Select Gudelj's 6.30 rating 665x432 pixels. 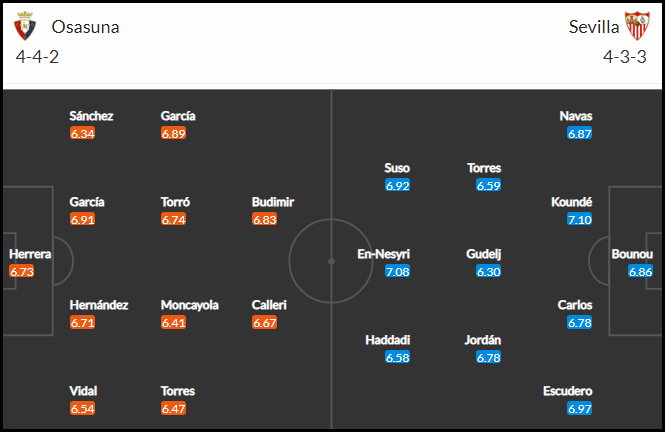488,271
